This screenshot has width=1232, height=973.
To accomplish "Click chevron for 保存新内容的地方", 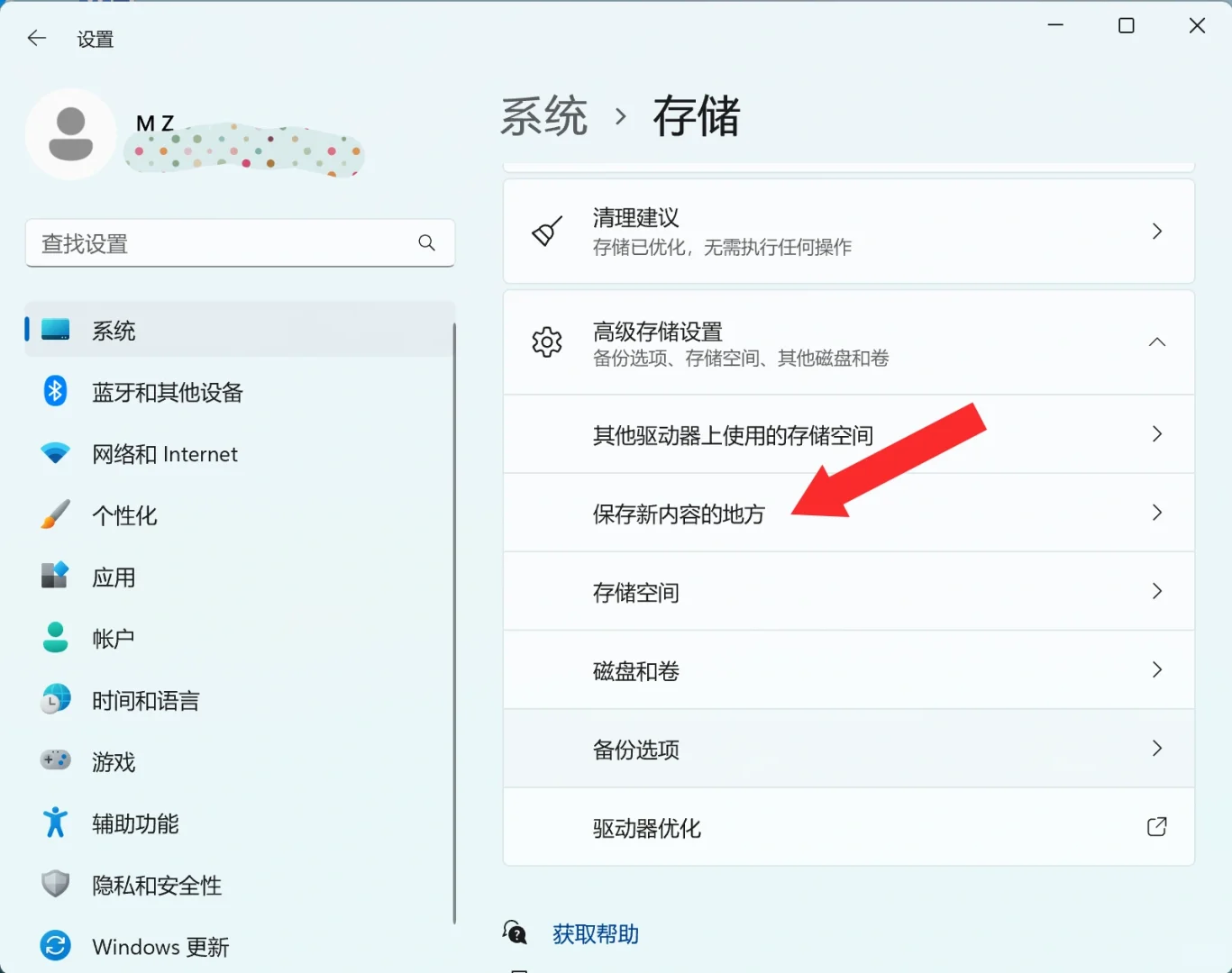I will pyautogui.click(x=1157, y=513).
